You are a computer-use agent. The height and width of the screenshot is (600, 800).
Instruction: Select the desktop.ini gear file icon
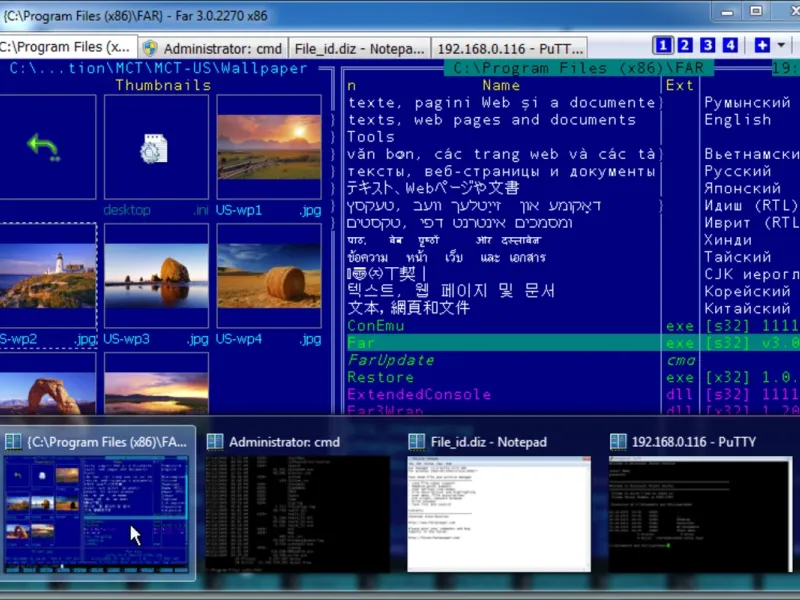156,148
